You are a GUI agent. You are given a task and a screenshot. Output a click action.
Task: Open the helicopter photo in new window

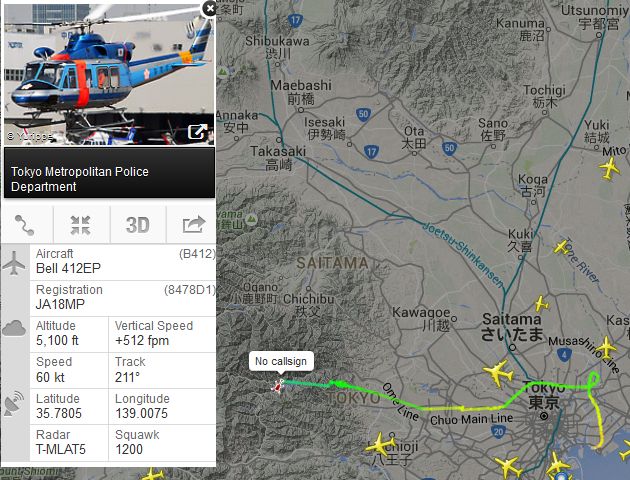197,131
